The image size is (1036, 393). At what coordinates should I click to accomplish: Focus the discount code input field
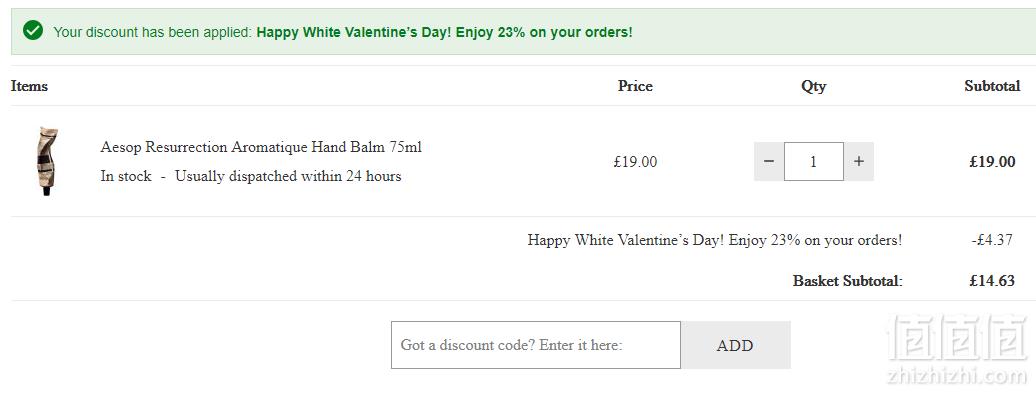point(536,345)
